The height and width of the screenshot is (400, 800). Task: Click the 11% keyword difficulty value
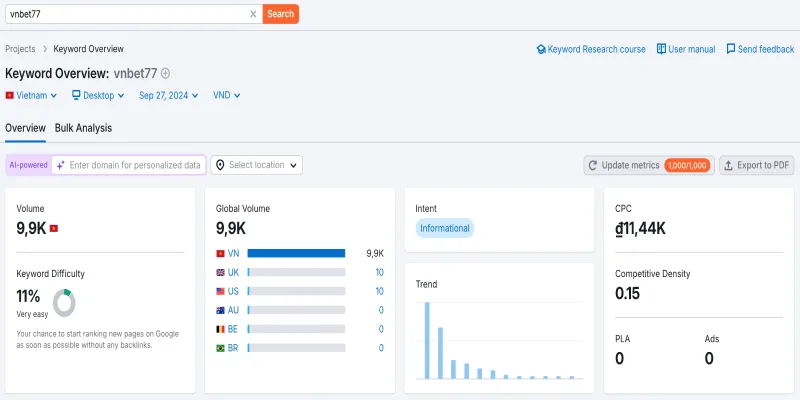28,296
